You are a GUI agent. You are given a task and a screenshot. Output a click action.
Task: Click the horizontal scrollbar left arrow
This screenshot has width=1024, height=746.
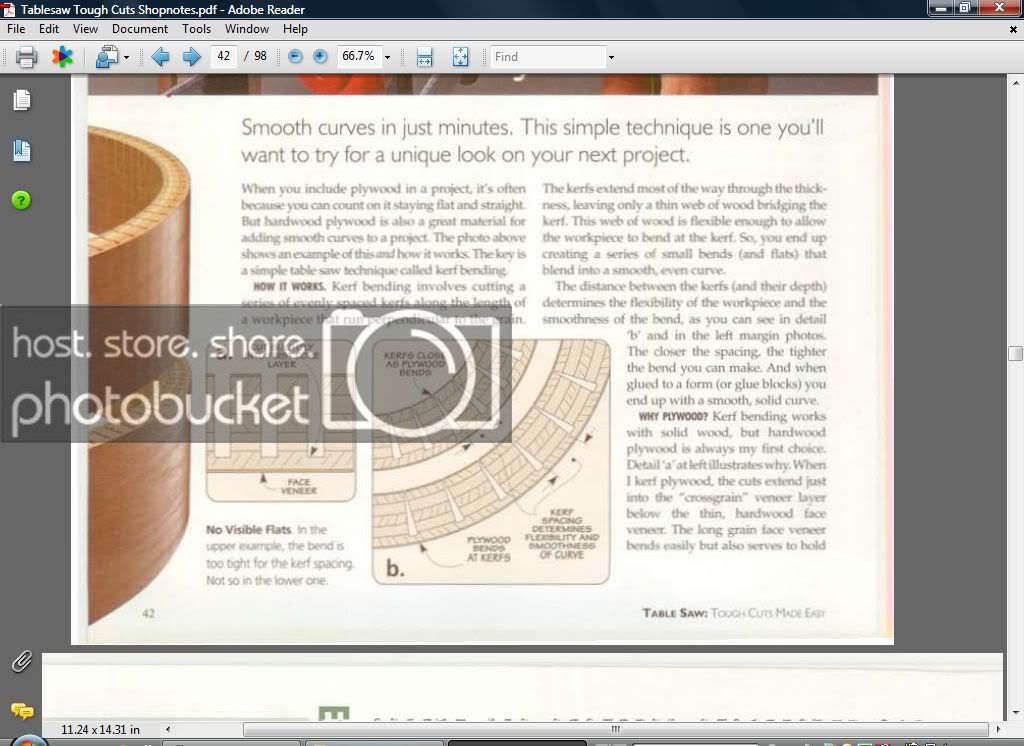[x=168, y=729]
